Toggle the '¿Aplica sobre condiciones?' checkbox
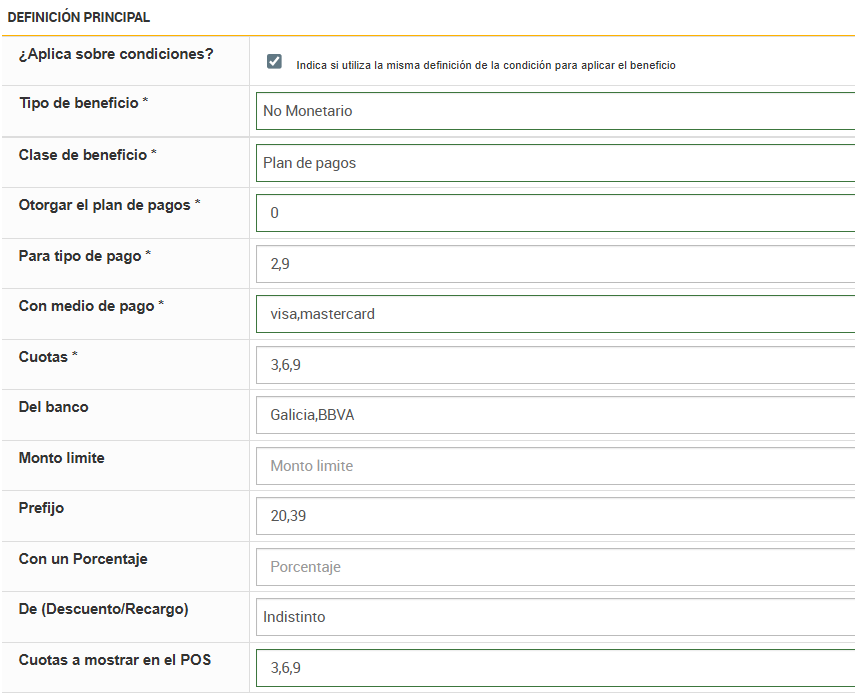Image resolution: width=855 pixels, height=693 pixels. [274, 62]
